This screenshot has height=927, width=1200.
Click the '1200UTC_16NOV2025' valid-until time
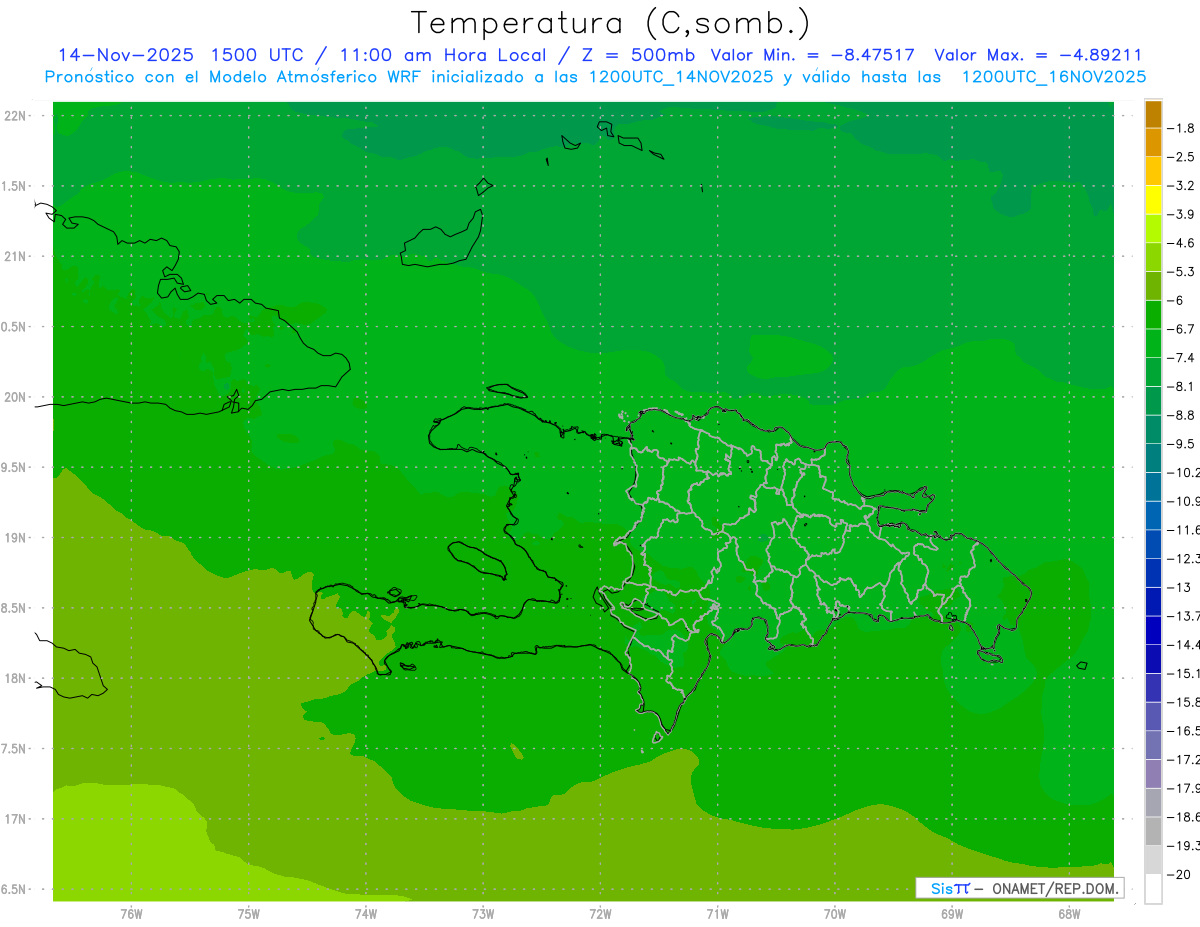tap(1054, 77)
